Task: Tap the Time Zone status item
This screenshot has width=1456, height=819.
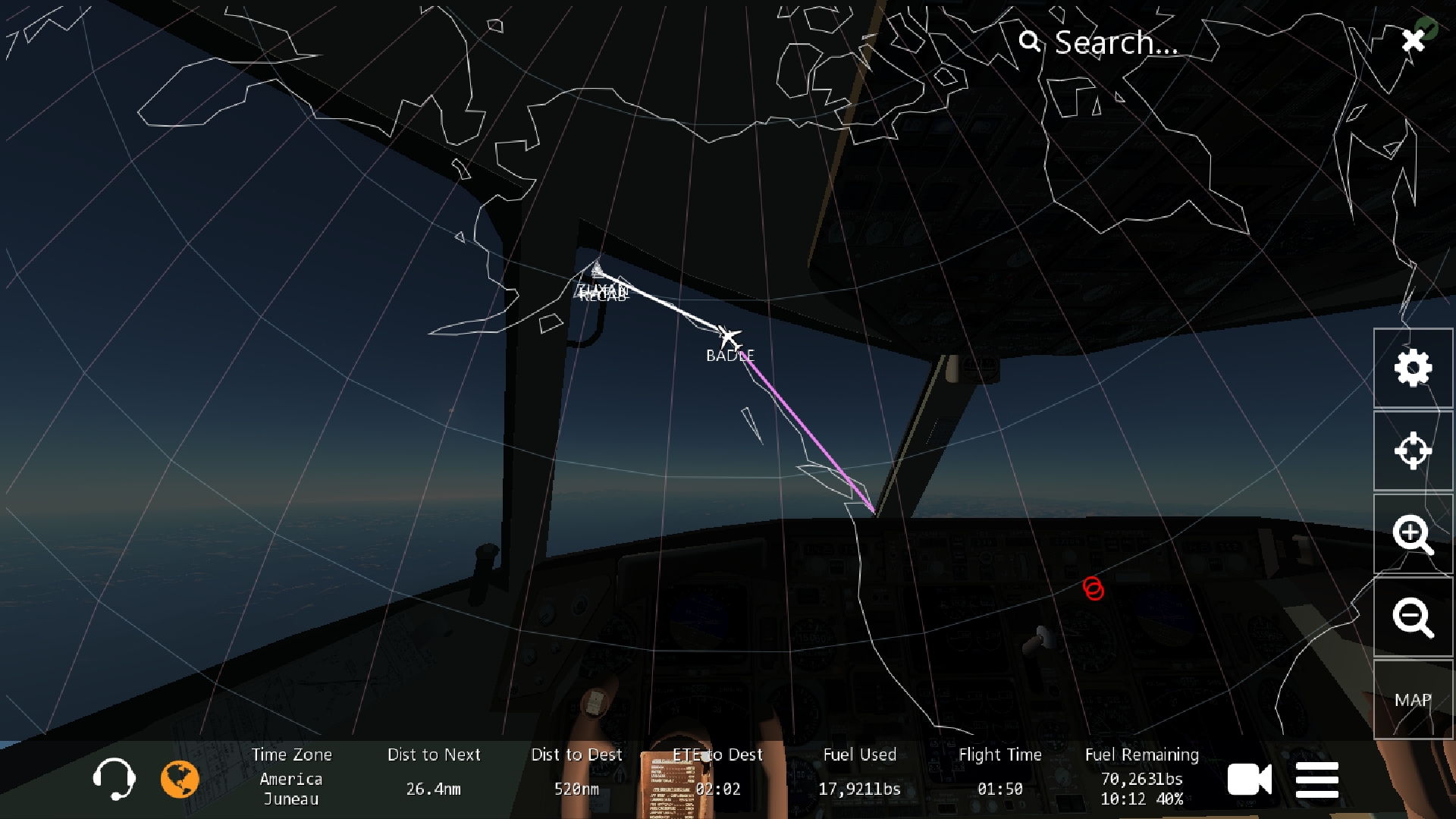Action: click(x=291, y=777)
